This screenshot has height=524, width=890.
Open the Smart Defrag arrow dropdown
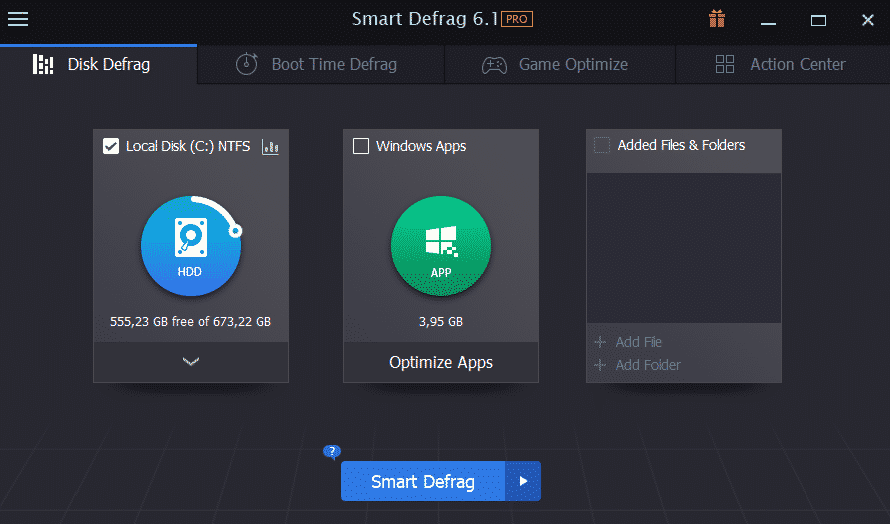(x=523, y=481)
